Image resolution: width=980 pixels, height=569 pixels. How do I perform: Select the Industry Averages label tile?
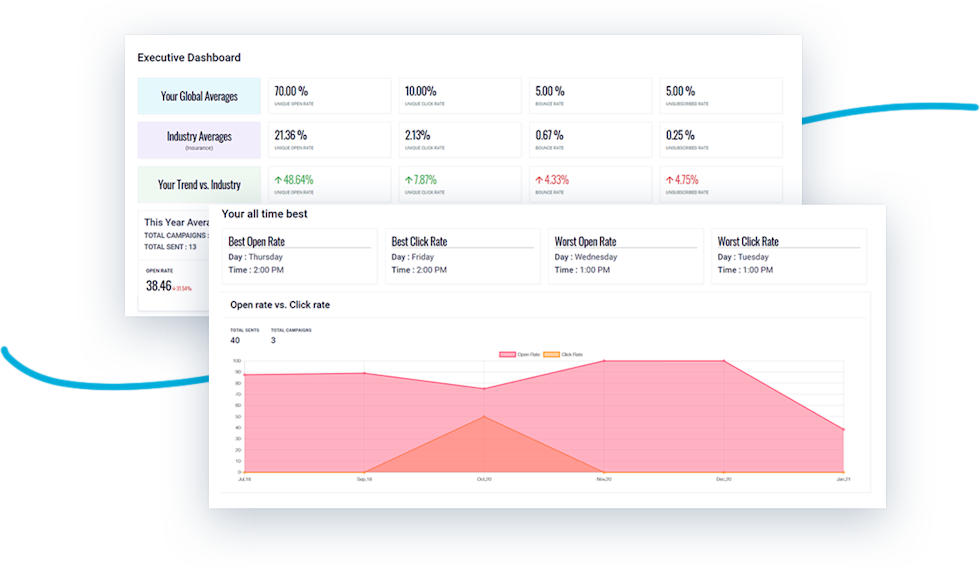coord(199,140)
